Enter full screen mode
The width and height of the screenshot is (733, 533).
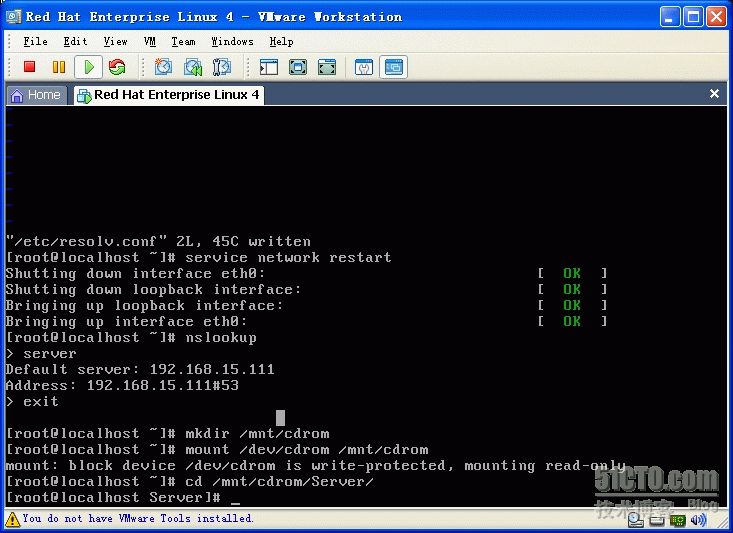[327, 67]
